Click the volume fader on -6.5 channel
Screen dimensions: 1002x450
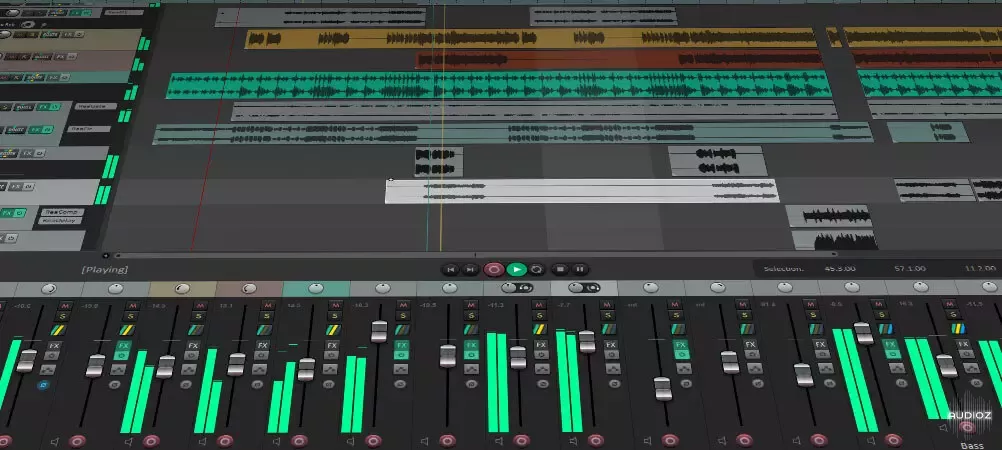point(863,333)
